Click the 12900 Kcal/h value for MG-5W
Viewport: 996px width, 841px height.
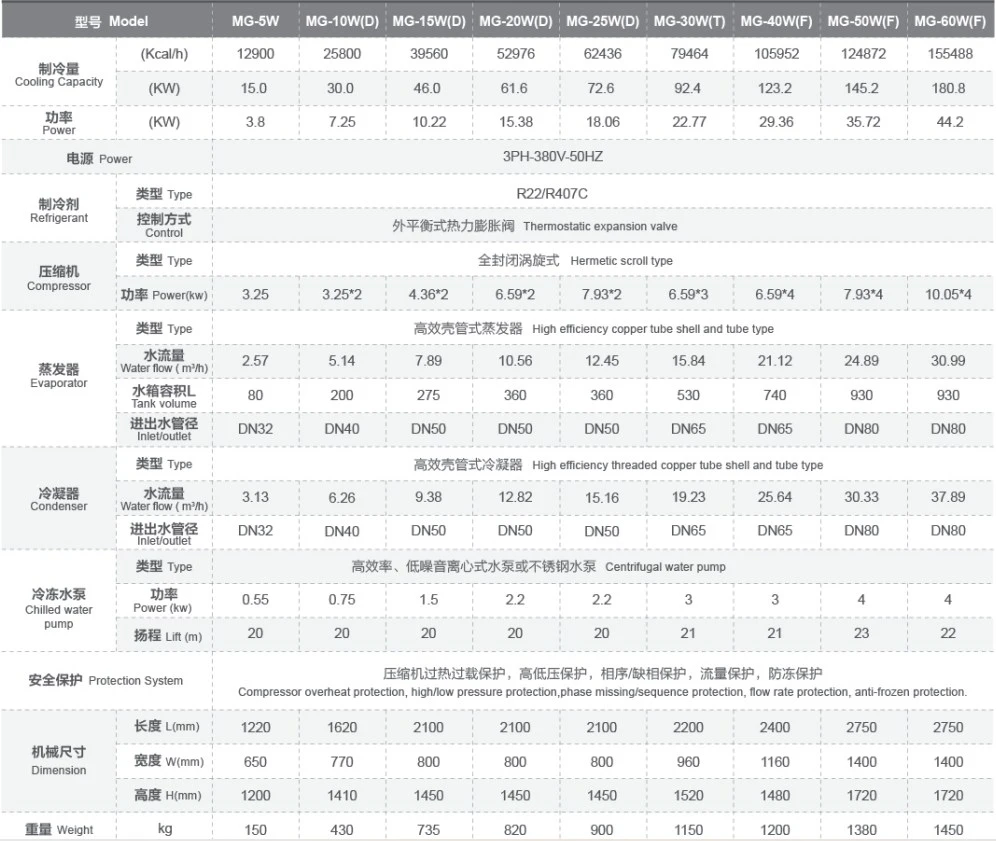click(x=255, y=54)
